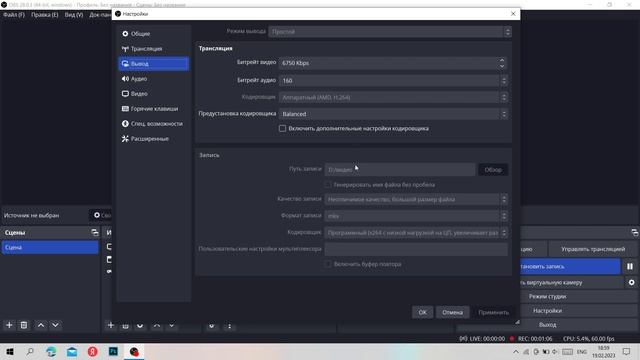Open the Формат записи mkv dropdown
The image size is (640, 360).
click(x=416, y=216)
